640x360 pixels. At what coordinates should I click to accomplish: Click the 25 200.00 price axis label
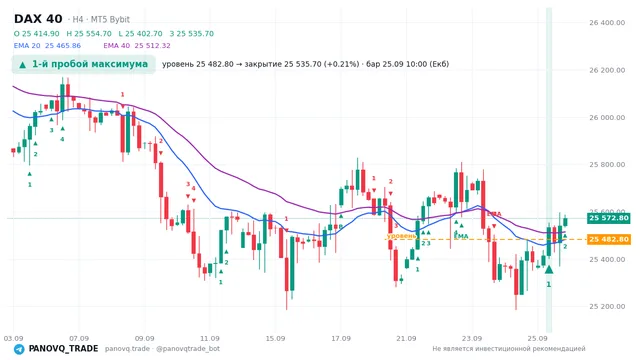[607, 307]
